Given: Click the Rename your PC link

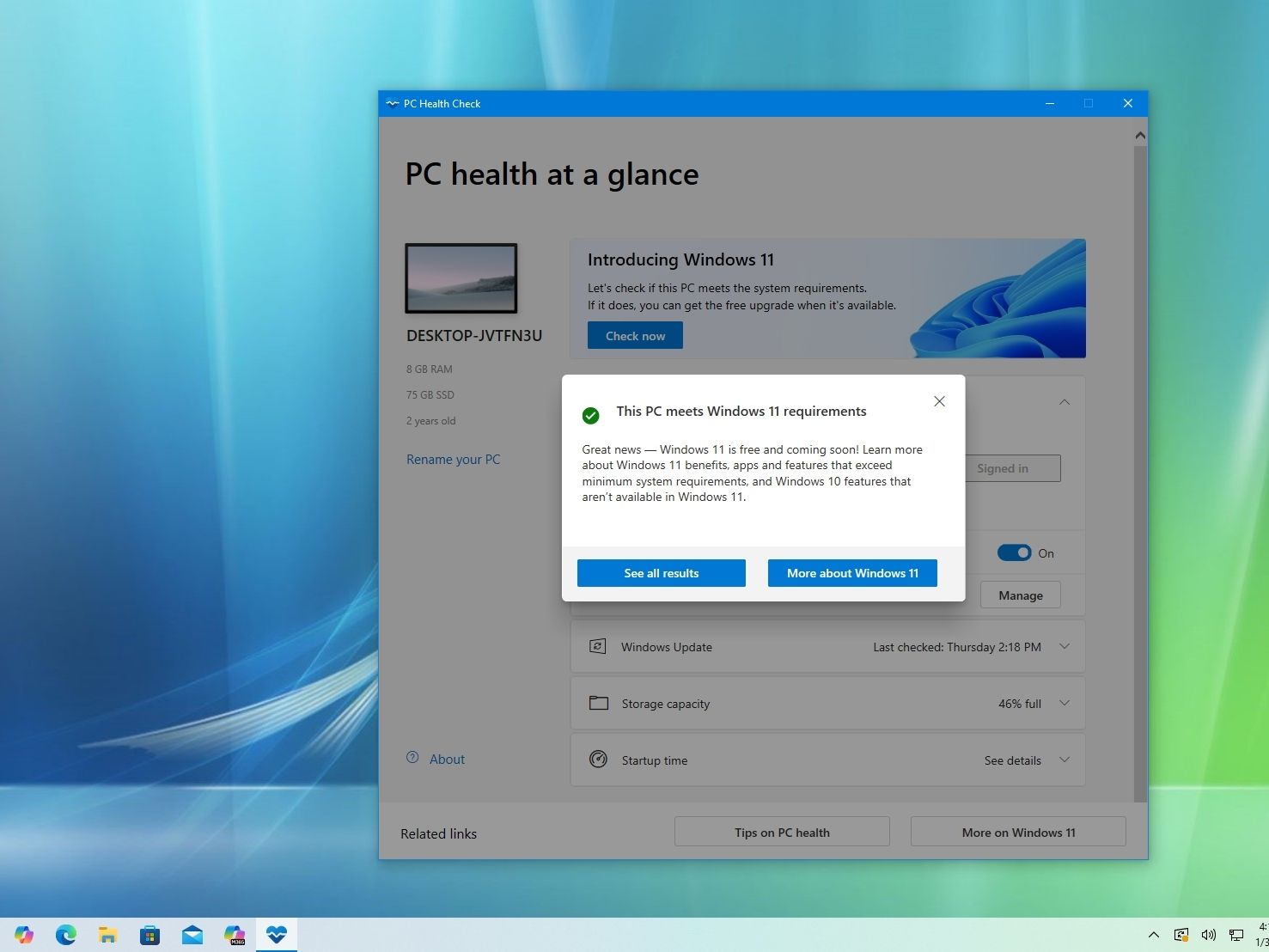Looking at the screenshot, I should (453, 460).
